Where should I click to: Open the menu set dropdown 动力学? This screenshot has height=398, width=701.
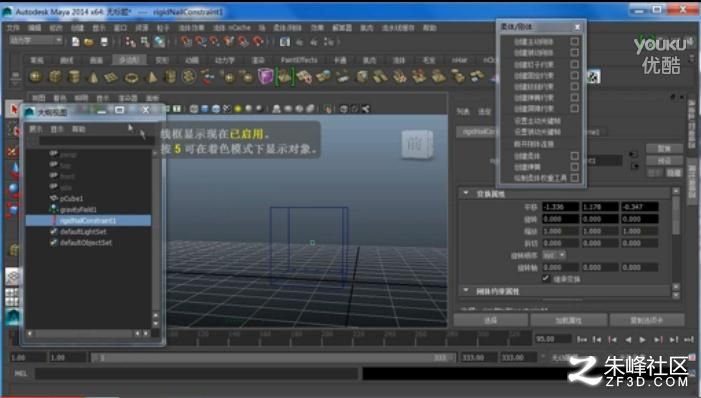tap(36, 41)
